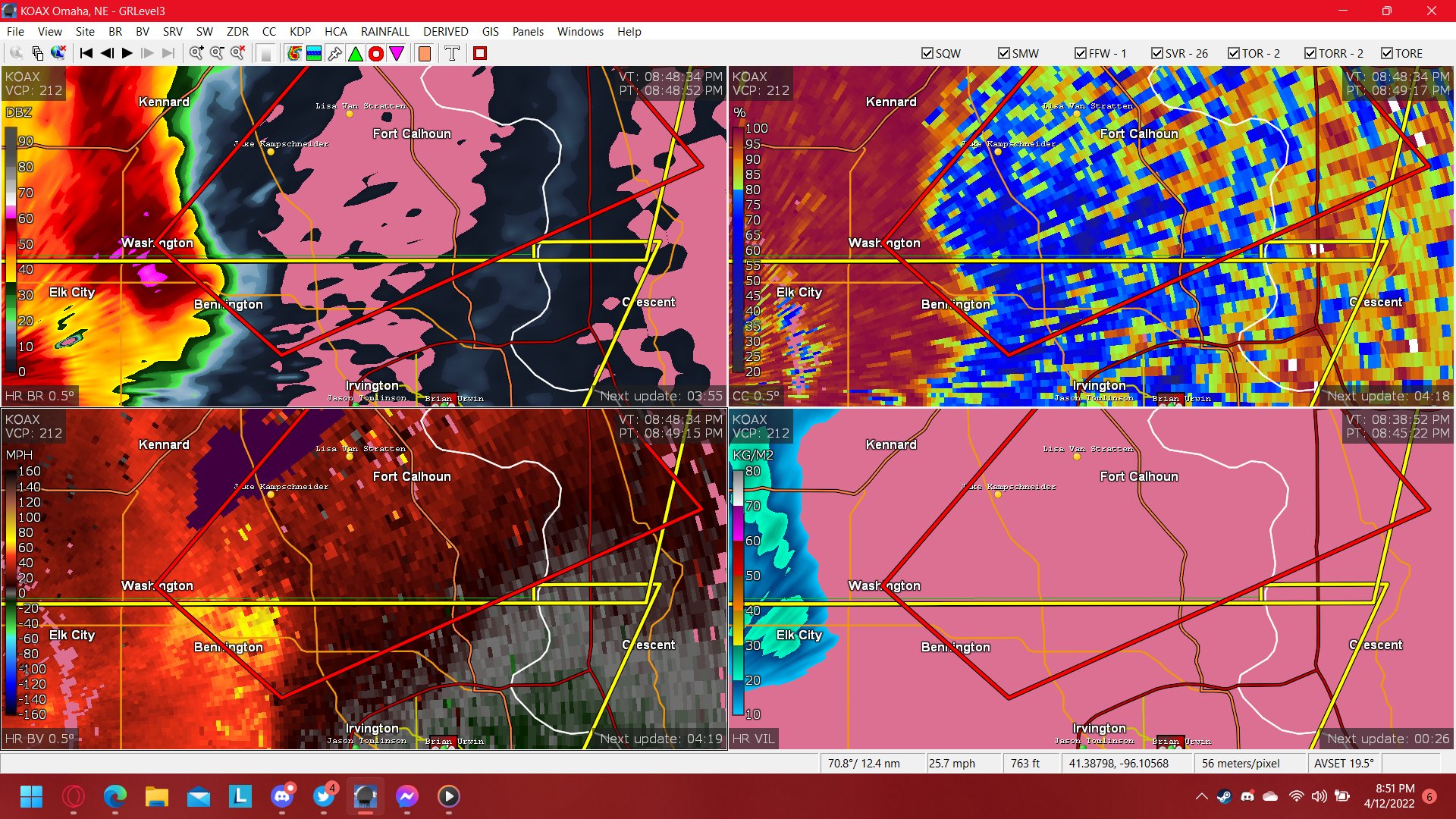Step back one radar frame
This screenshot has height=819, width=1456.
click(x=106, y=53)
